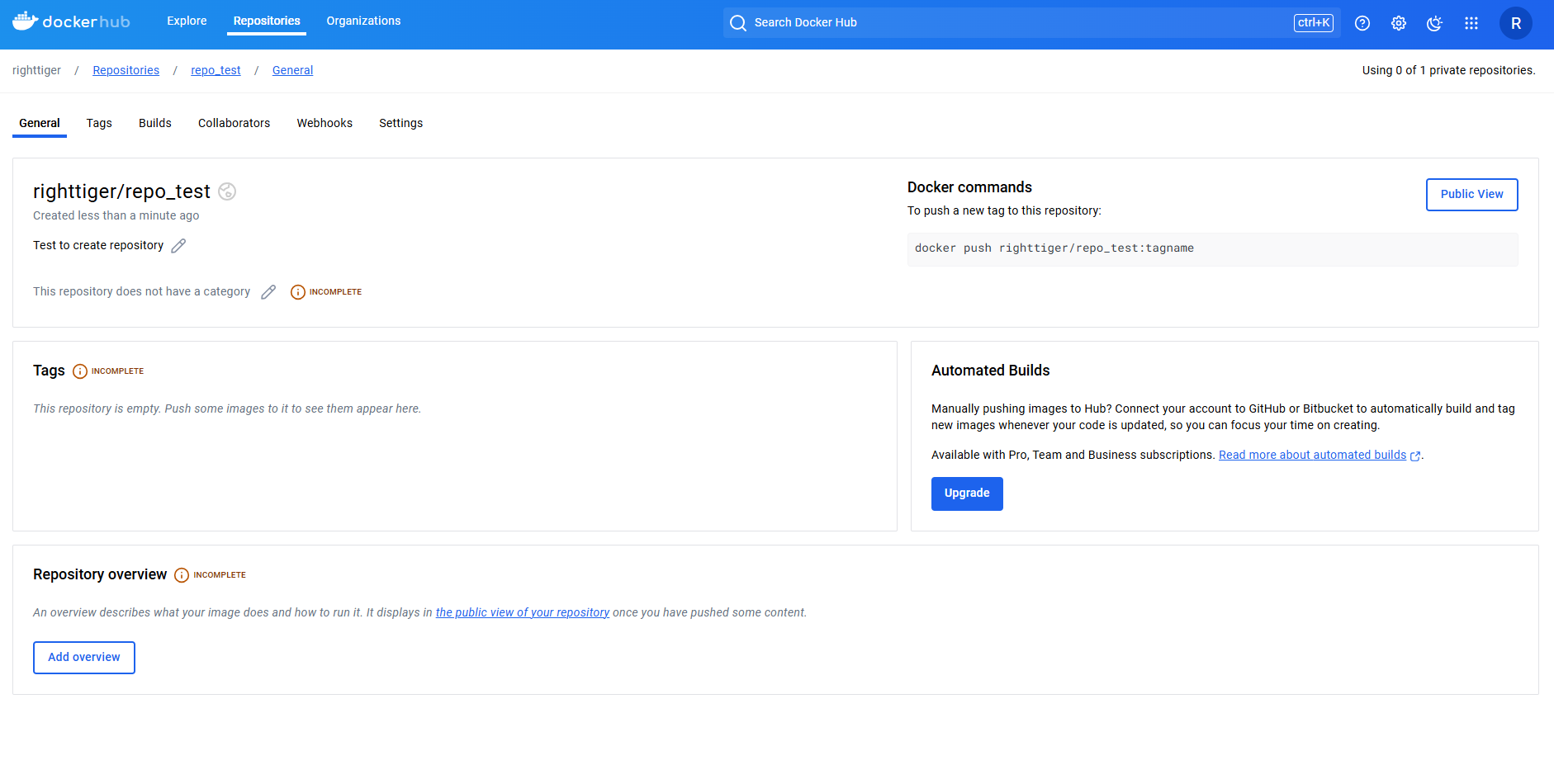Click the Created less than a minute ago text
The width and height of the screenshot is (1554, 784).
[116, 215]
